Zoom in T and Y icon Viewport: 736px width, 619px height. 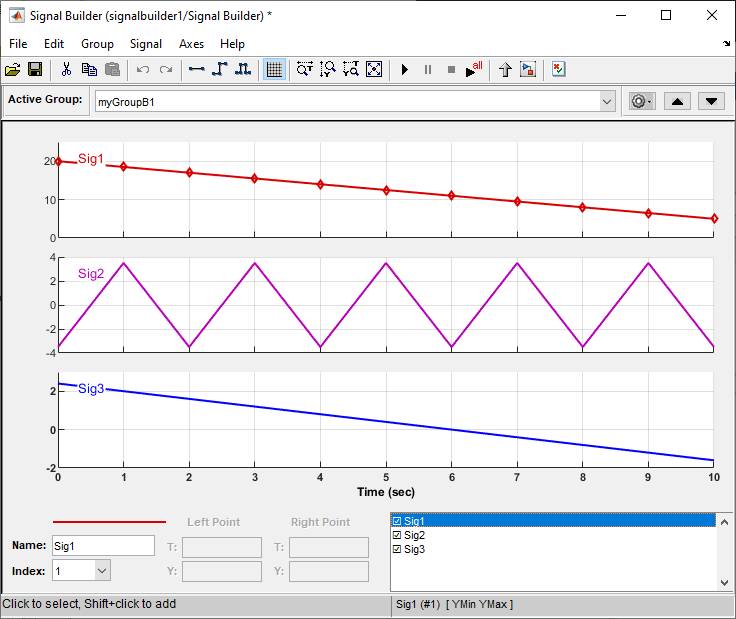(351, 69)
